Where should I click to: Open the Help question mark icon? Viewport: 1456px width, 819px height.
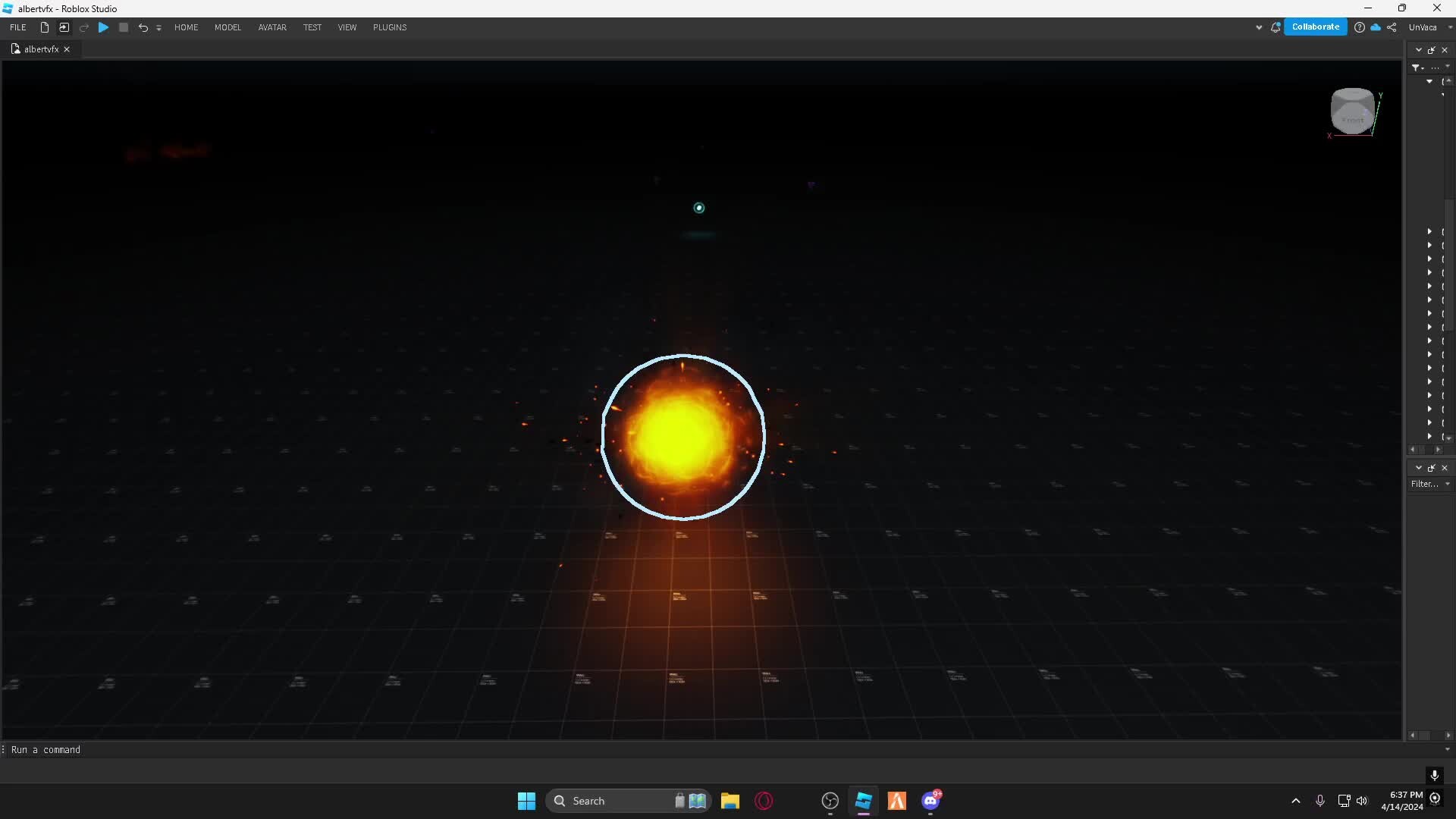click(x=1360, y=27)
